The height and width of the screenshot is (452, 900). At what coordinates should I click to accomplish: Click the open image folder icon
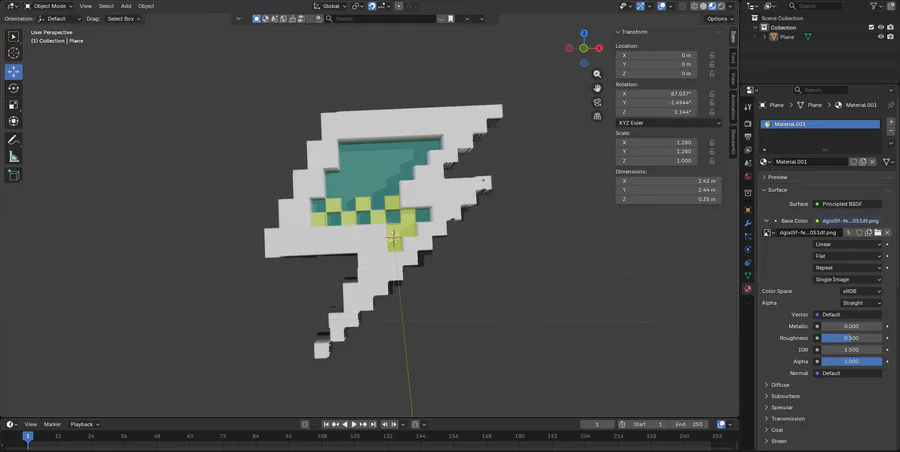[878, 233]
